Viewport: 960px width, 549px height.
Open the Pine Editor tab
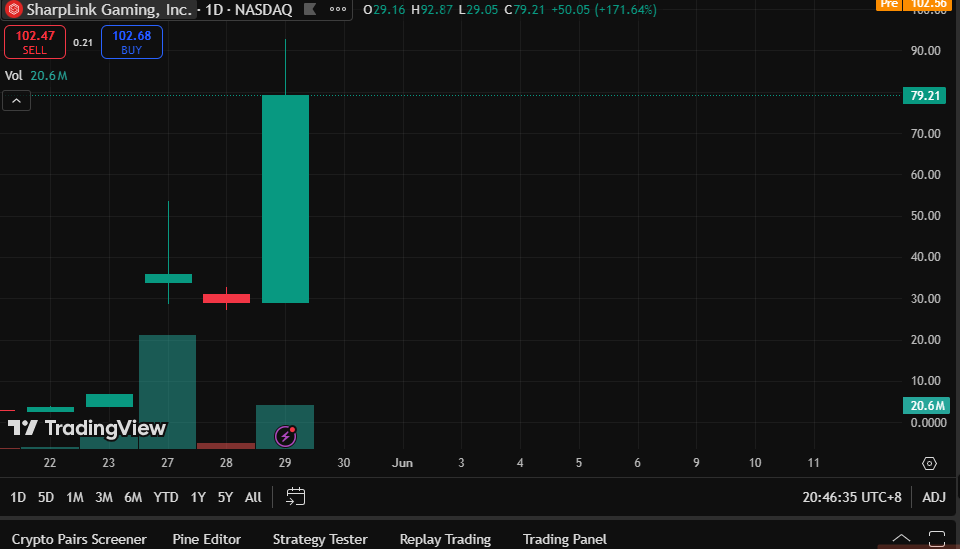pyautogui.click(x=207, y=539)
